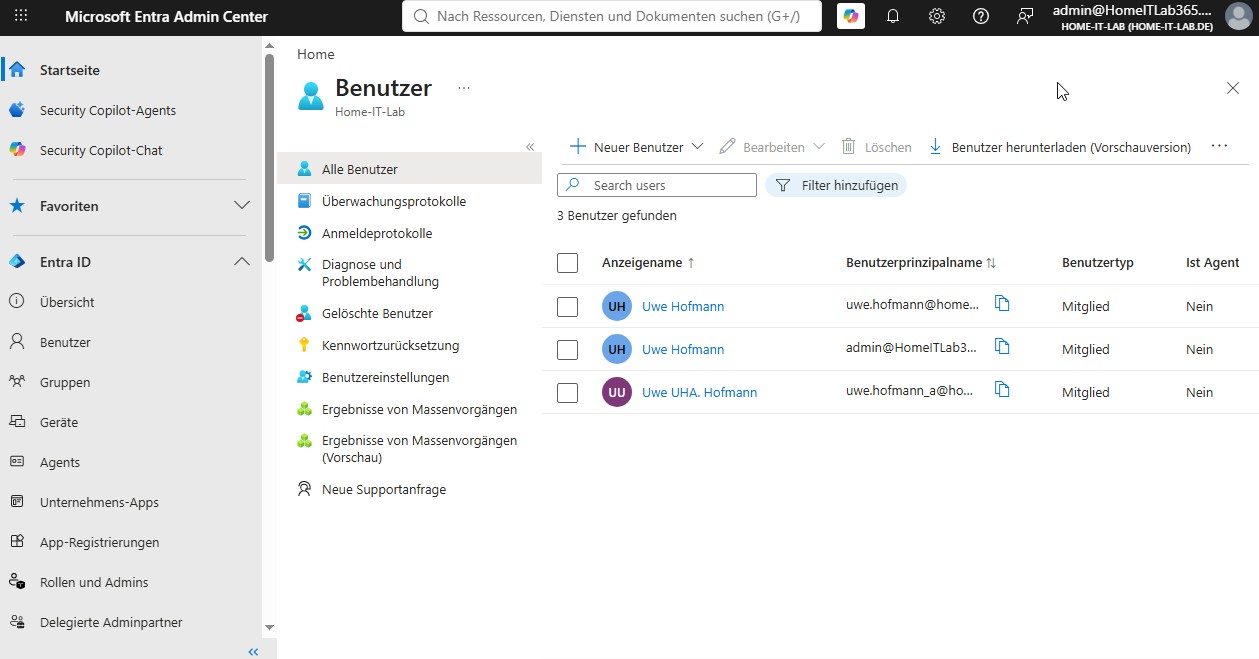Open the account avatar picture
This screenshot has width=1259, height=659.
tap(1238, 17)
